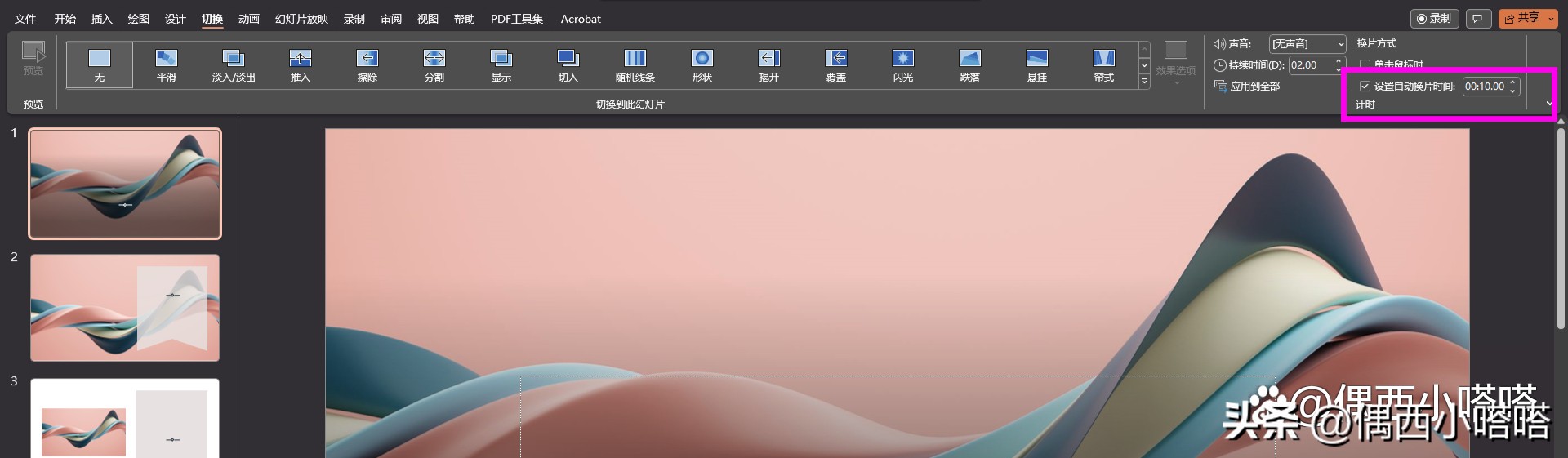Open the Acrobat tab
Viewport: 1568px width, 458px height.
click(581, 19)
